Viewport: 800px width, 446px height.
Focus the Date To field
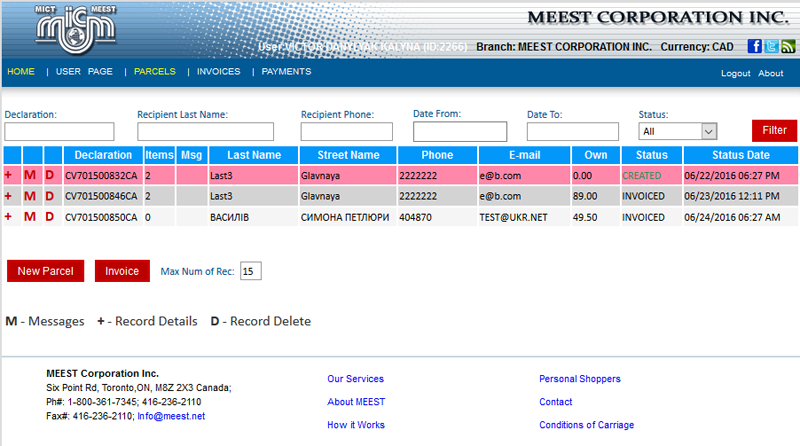pos(572,132)
